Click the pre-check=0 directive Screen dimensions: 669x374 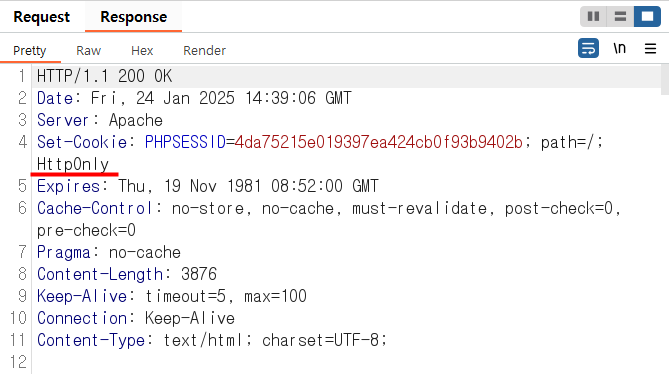click(86, 231)
